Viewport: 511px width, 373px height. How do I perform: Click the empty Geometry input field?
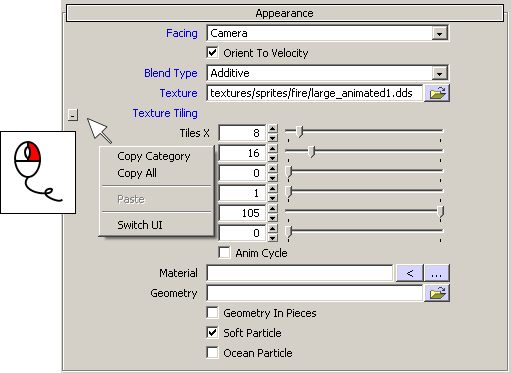pyautogui.click(x=314, y=293)
